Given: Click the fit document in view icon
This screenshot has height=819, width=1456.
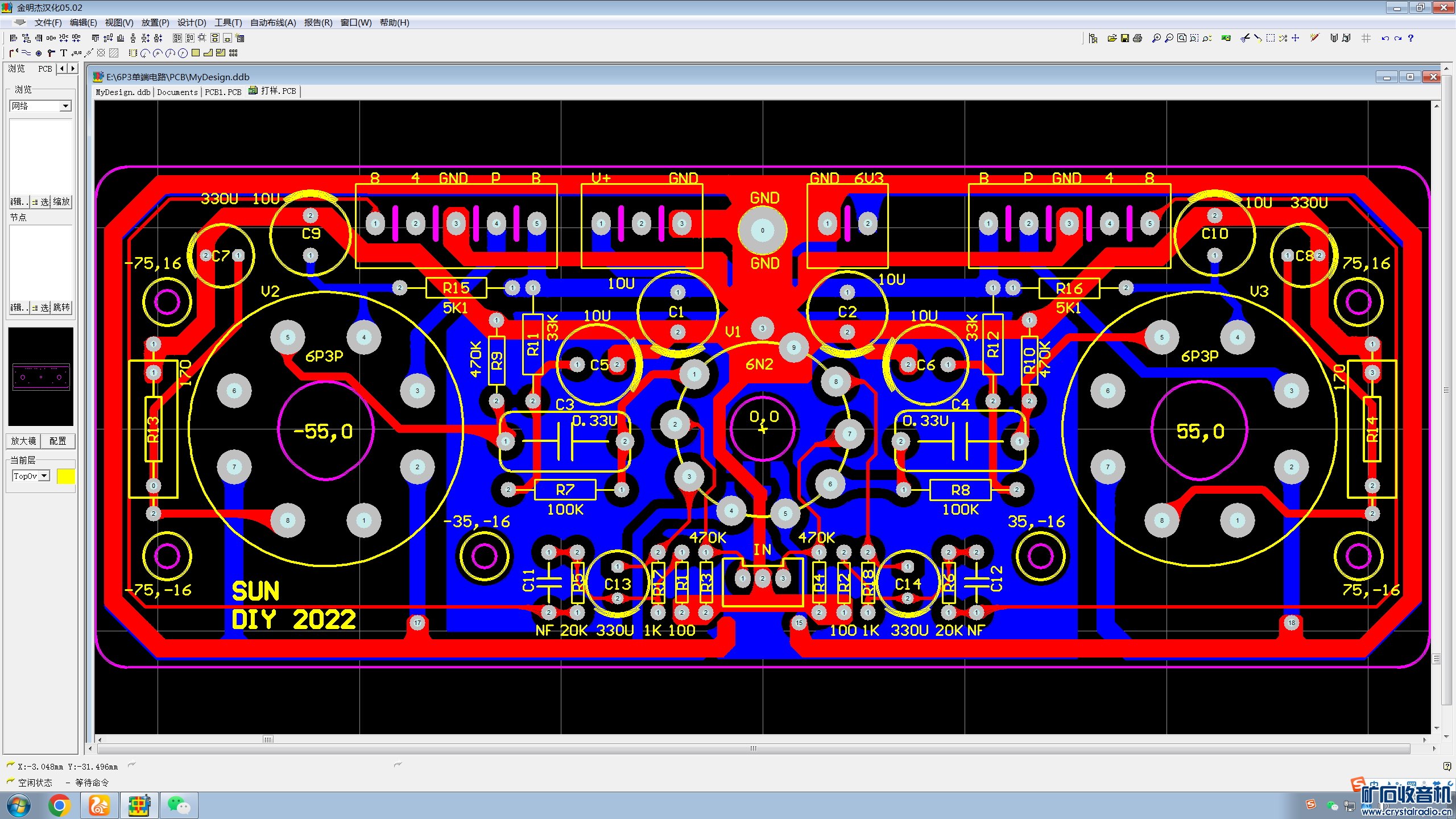Looking at the screenshot, I should [1181, 38].
